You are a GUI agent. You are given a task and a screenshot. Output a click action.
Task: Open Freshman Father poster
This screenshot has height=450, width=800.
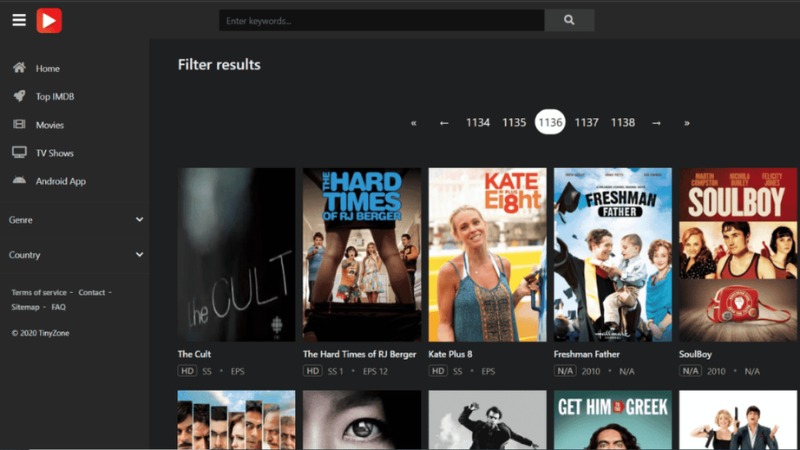click(613, 255)
